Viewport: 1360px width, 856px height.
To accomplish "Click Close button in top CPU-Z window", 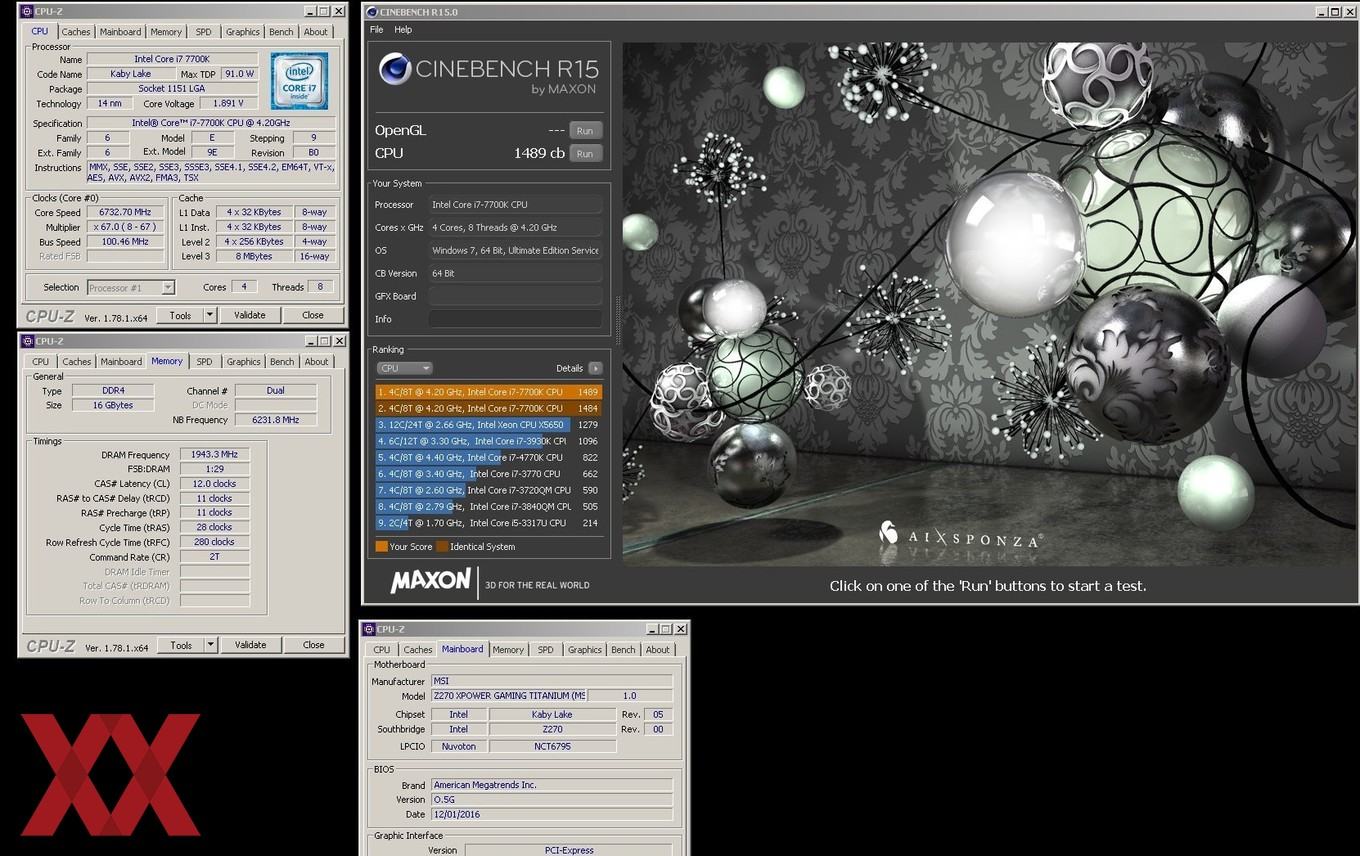I will [x=313, y=315].
